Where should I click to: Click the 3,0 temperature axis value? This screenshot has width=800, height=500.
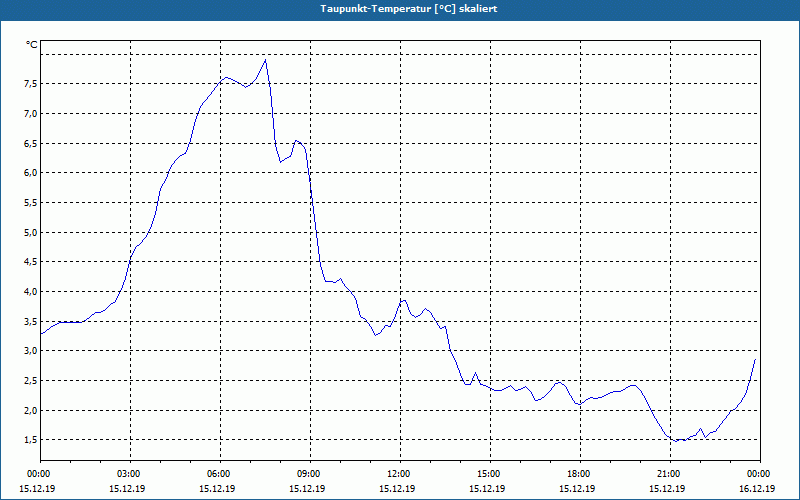click(31, 351)
